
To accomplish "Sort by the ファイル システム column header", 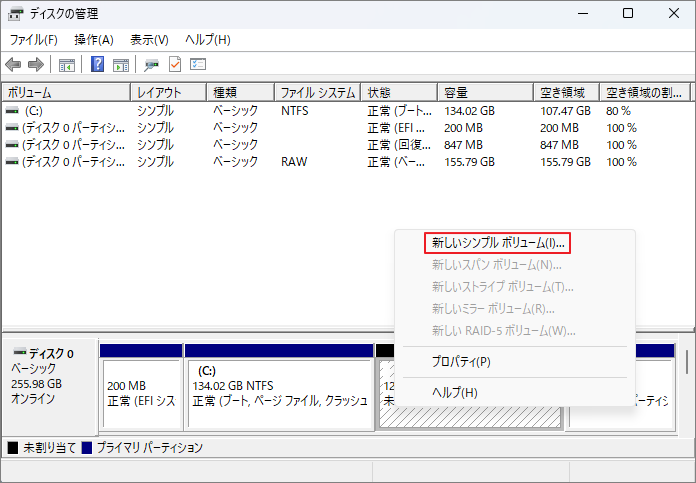I will (x=318, y=92).
